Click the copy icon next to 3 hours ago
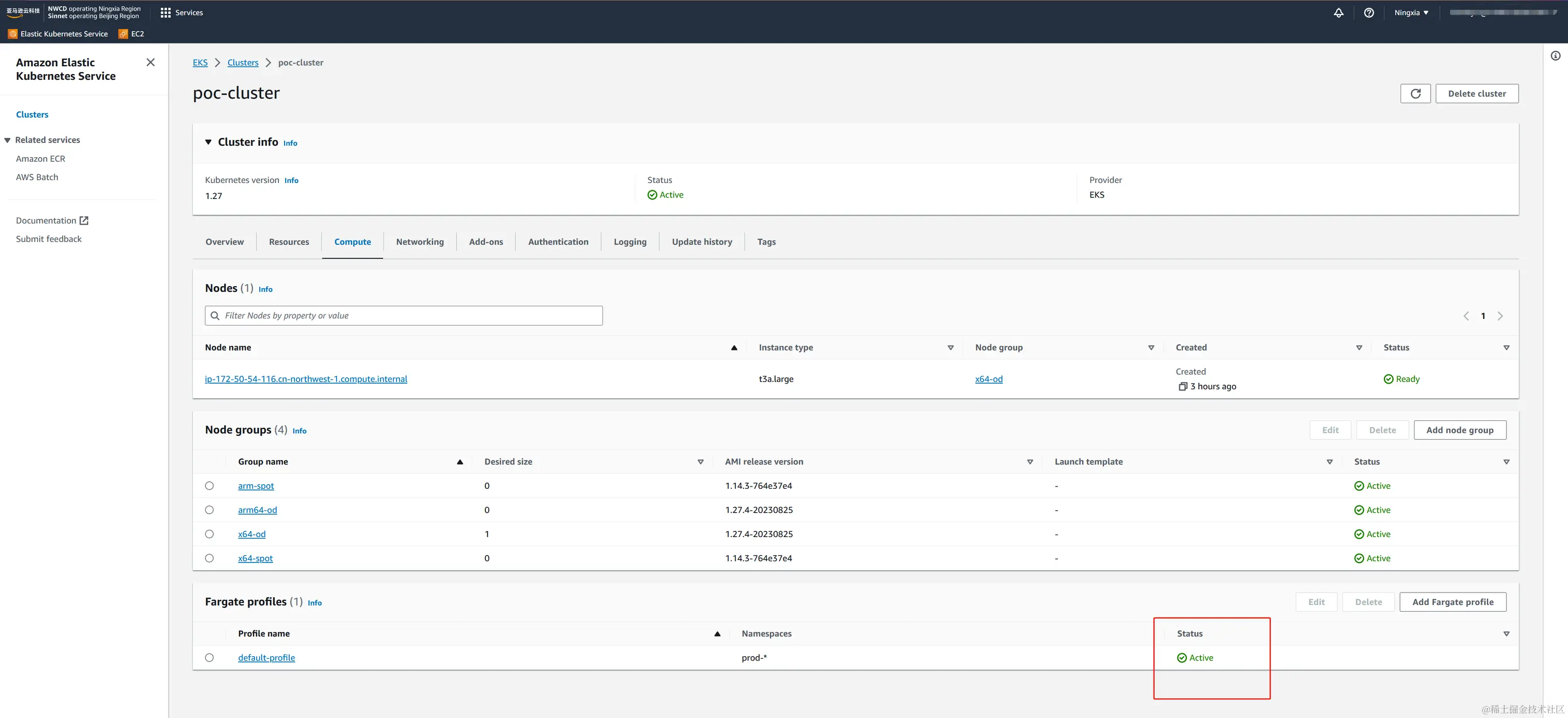This screenshot has height=718, width=1568. 1183,386
